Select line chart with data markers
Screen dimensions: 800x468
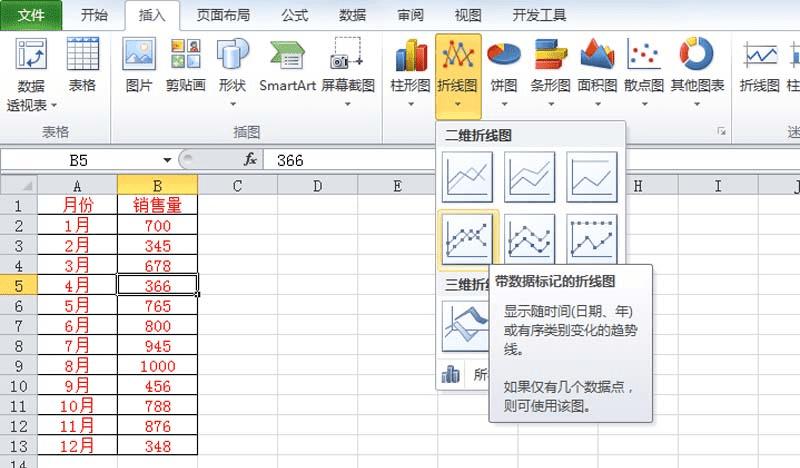(467, 239)
